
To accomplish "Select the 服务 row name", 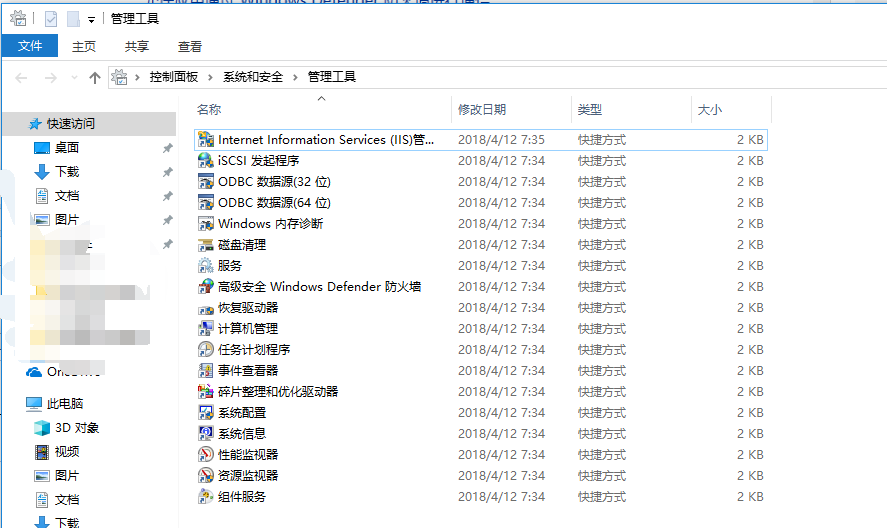I will click(230, 266).
